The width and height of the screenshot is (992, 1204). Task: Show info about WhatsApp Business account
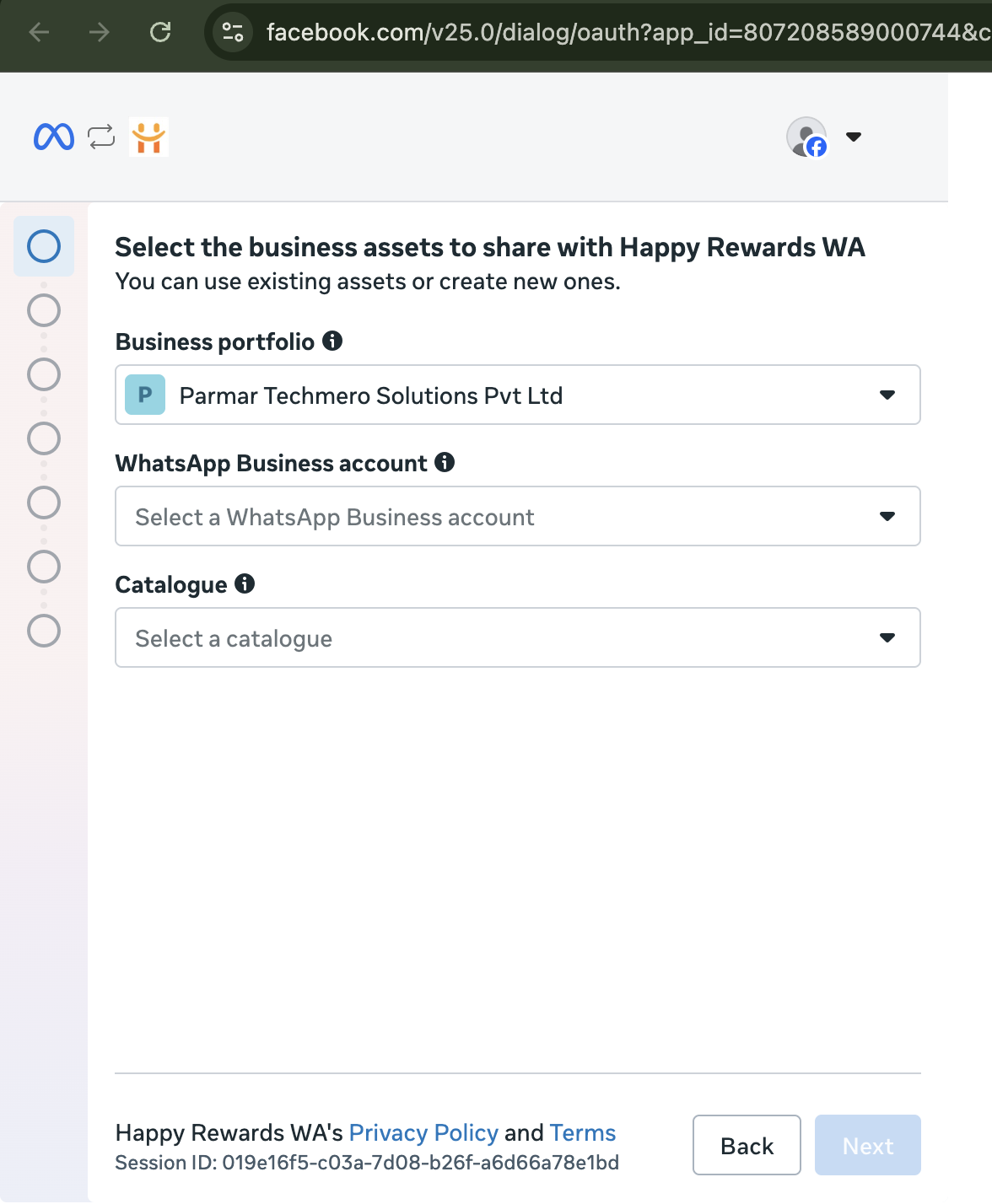pyautogui.click(x=445, y=462)
